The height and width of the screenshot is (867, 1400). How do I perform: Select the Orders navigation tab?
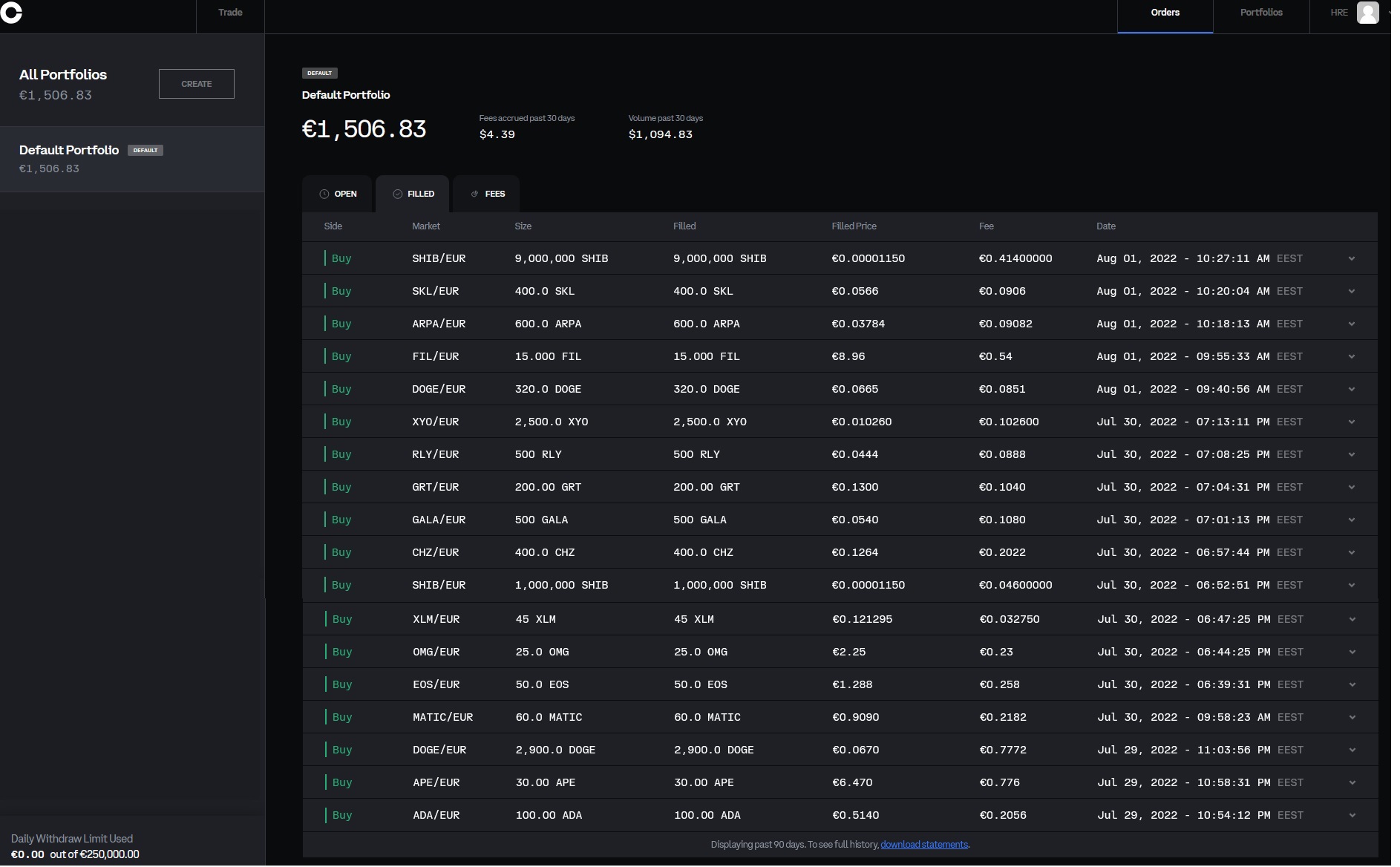(1165, 13)
